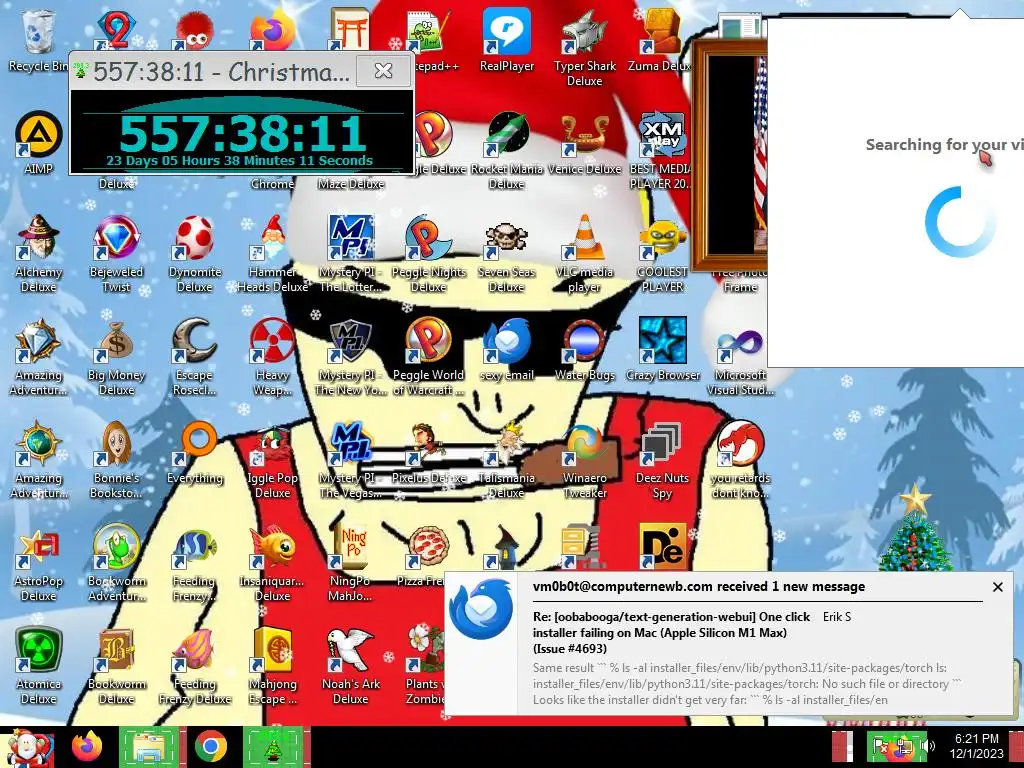Screen dimensions: 1024x768
Task: Open RealPlayer desktop shortcut
Action: tap(507, 40)
